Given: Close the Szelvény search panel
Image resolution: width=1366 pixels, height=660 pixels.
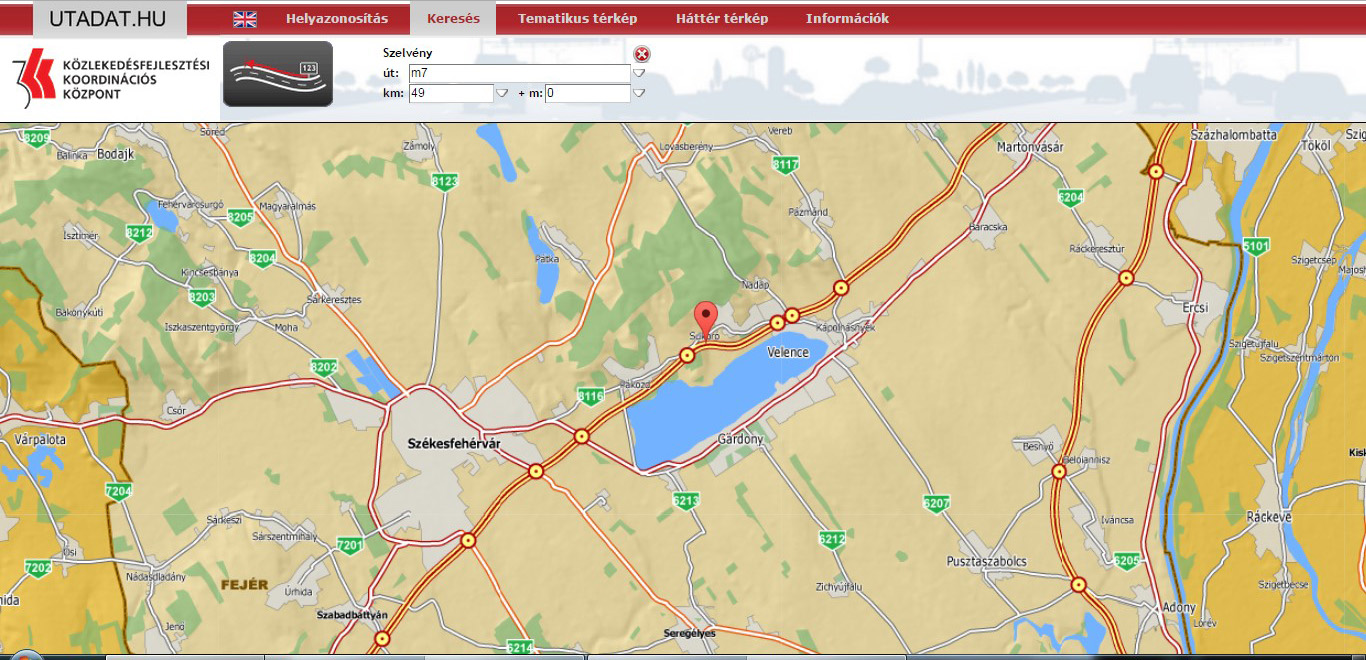Looking at the screenshot, I should [x=642, y=54].
